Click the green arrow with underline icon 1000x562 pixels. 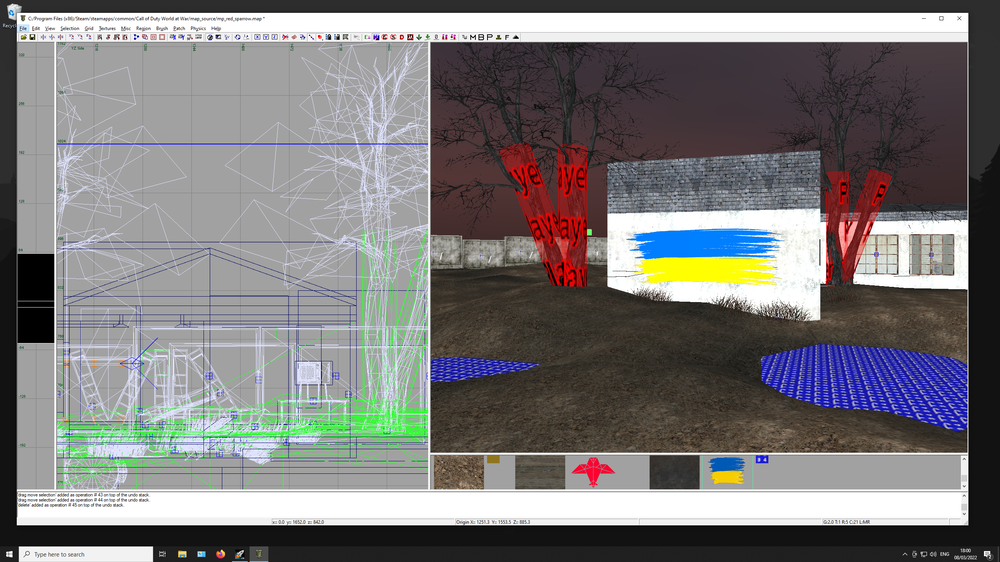tap(427, 37)
